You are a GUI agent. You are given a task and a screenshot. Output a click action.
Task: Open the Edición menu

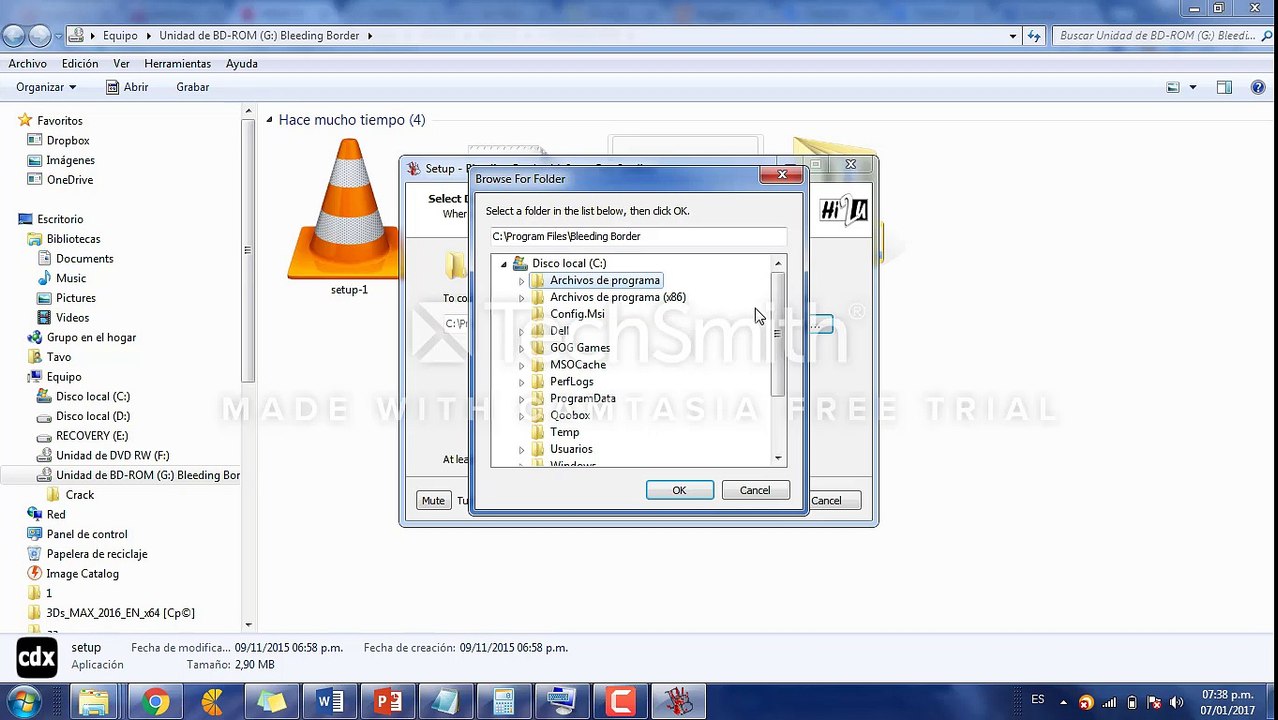80,63
